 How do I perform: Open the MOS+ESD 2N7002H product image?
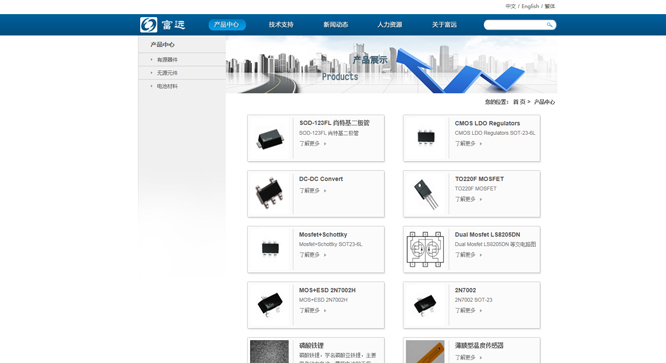(x=270, y=305)
